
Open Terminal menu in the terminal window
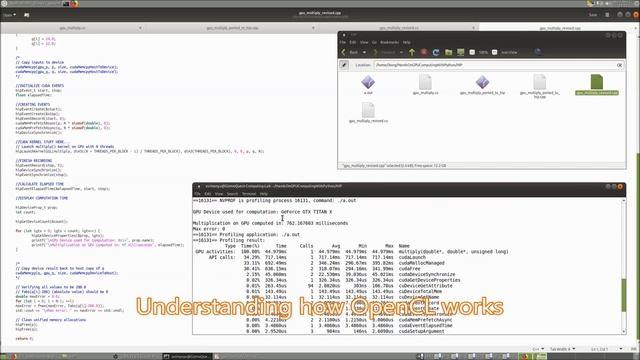point(249,194)
